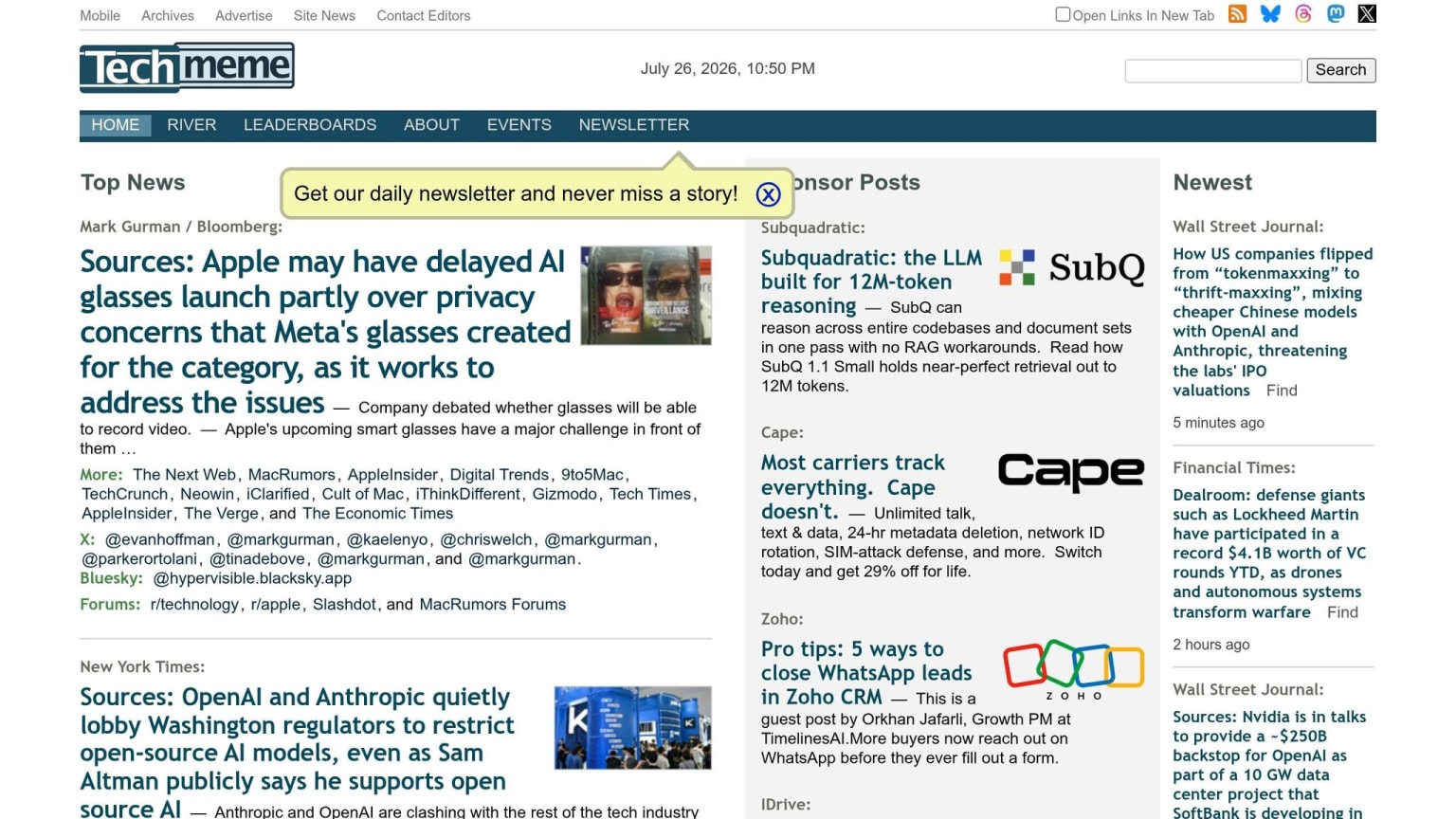Focus the search text field
The width and height of the screenshot is (1456, 819).
(1213, 70)
